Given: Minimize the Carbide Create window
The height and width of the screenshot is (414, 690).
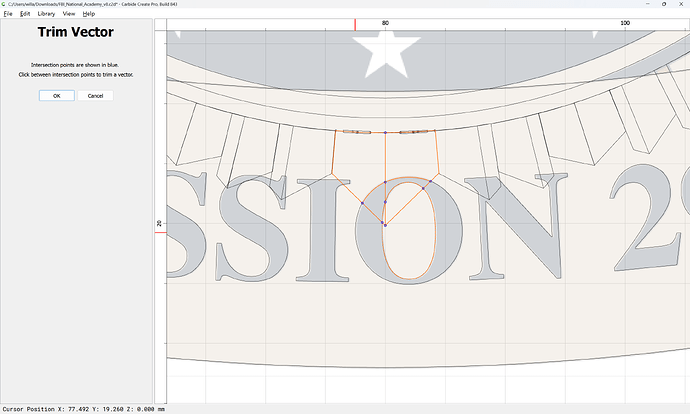Looking at the screenshot, I should (648, 4).
